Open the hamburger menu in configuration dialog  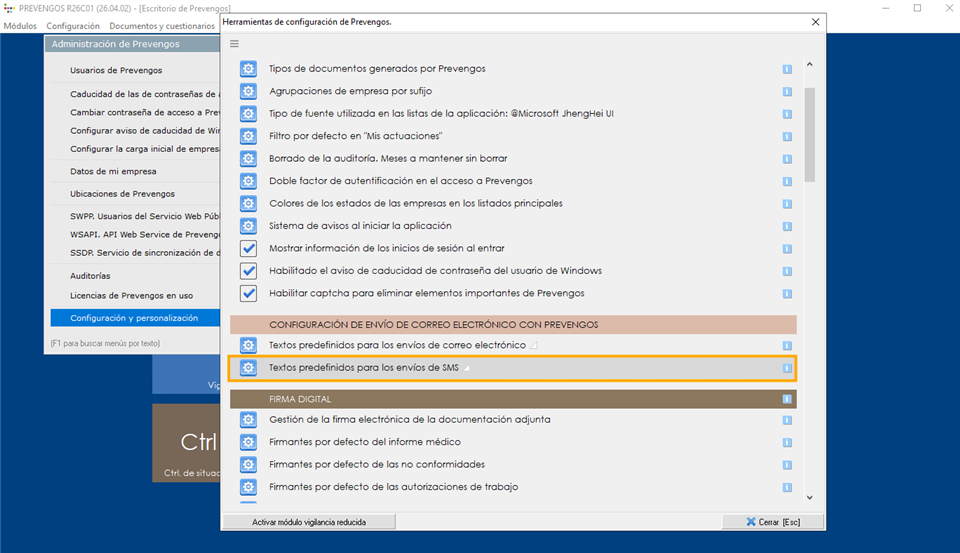pyautogui.click(x=234, y=43)
